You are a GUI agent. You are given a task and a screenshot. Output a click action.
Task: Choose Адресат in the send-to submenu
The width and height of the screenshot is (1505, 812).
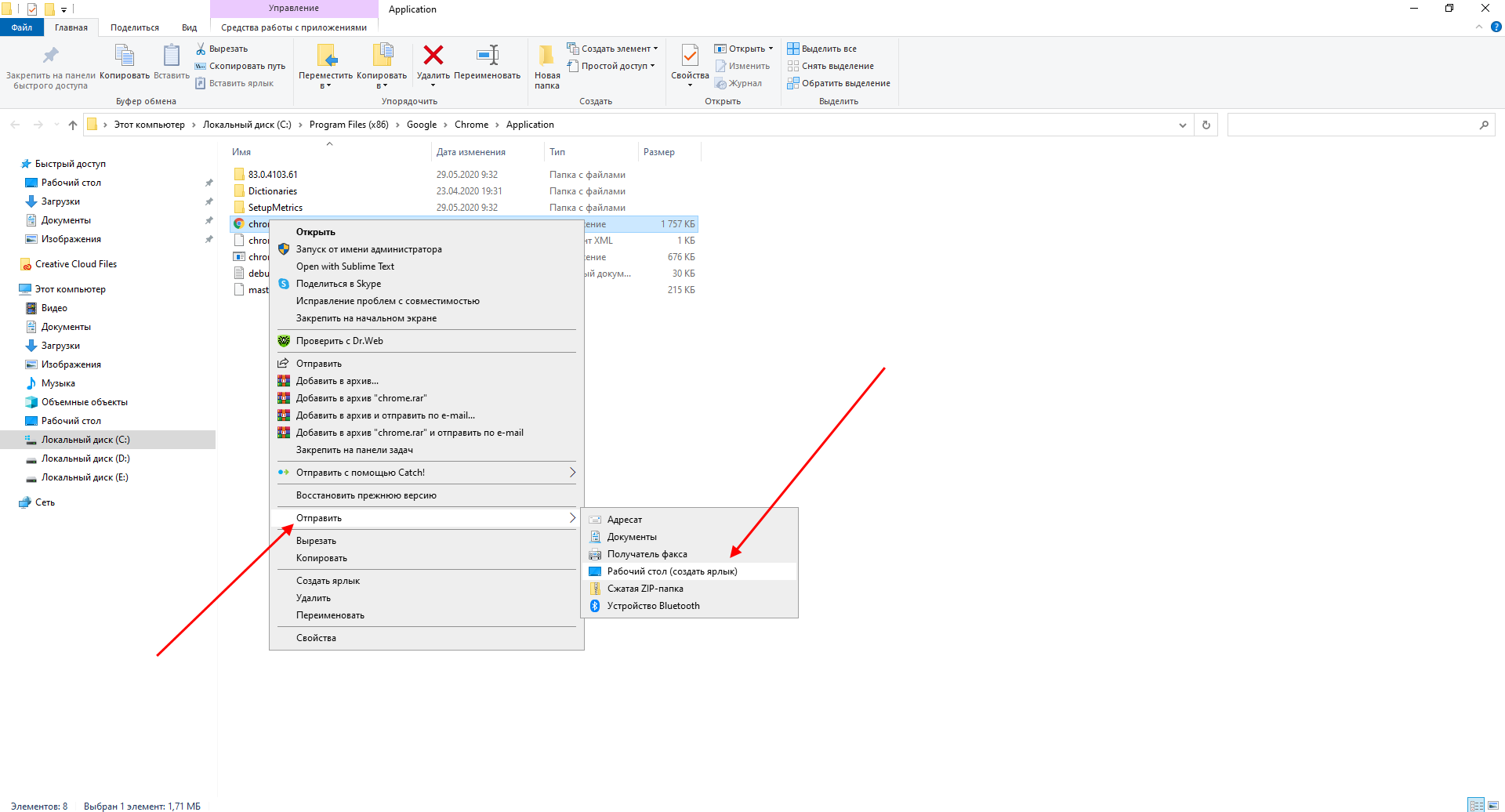(x=689, y=520)
